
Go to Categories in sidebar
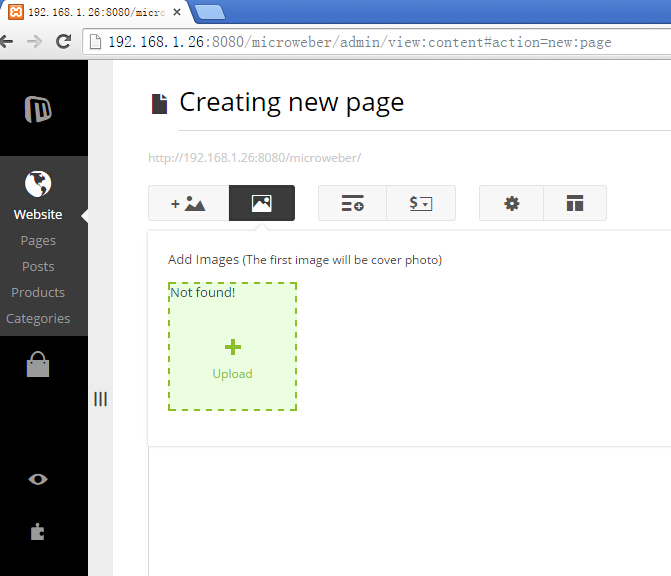38,318
